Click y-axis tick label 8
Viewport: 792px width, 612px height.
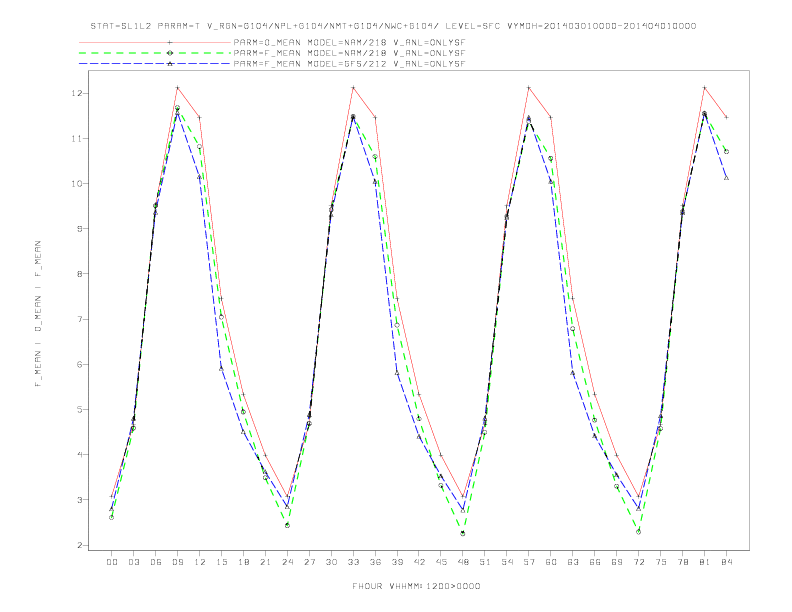point(80,274)
